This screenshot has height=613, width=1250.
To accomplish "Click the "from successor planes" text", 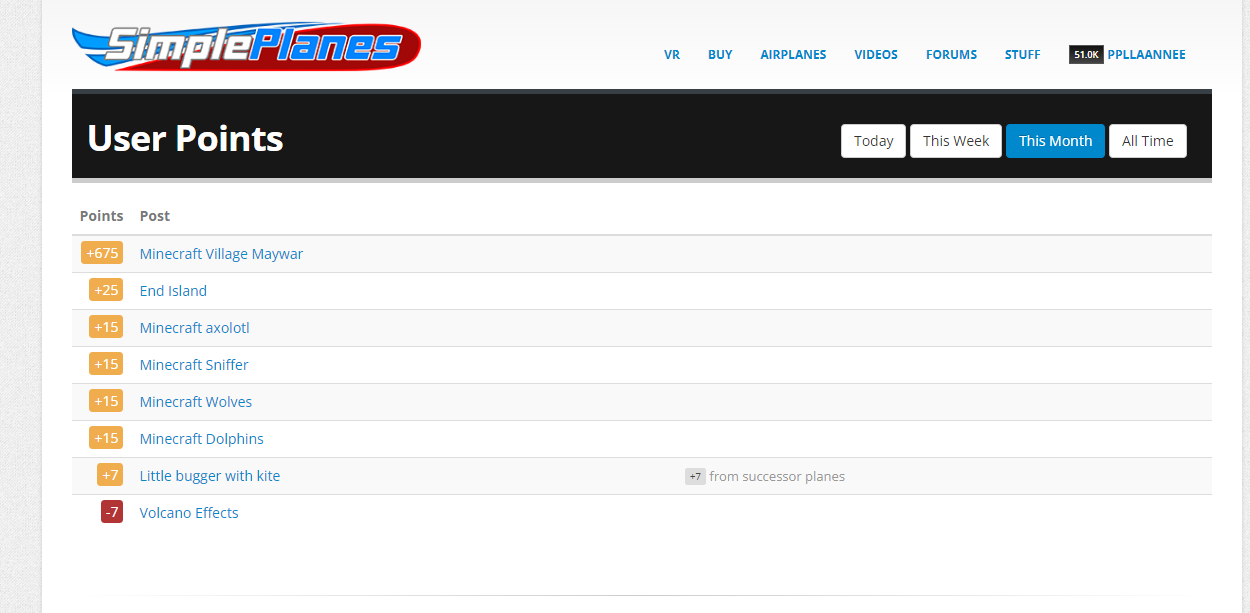I will [x=777, y=477].
